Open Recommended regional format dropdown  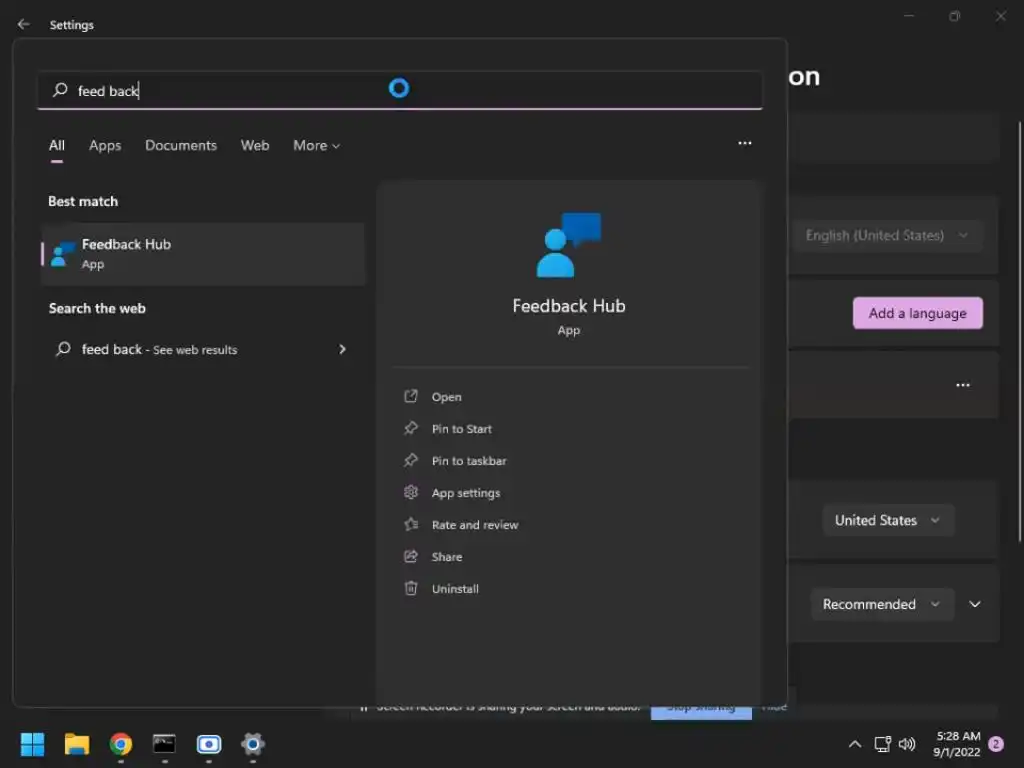[882, 604]
